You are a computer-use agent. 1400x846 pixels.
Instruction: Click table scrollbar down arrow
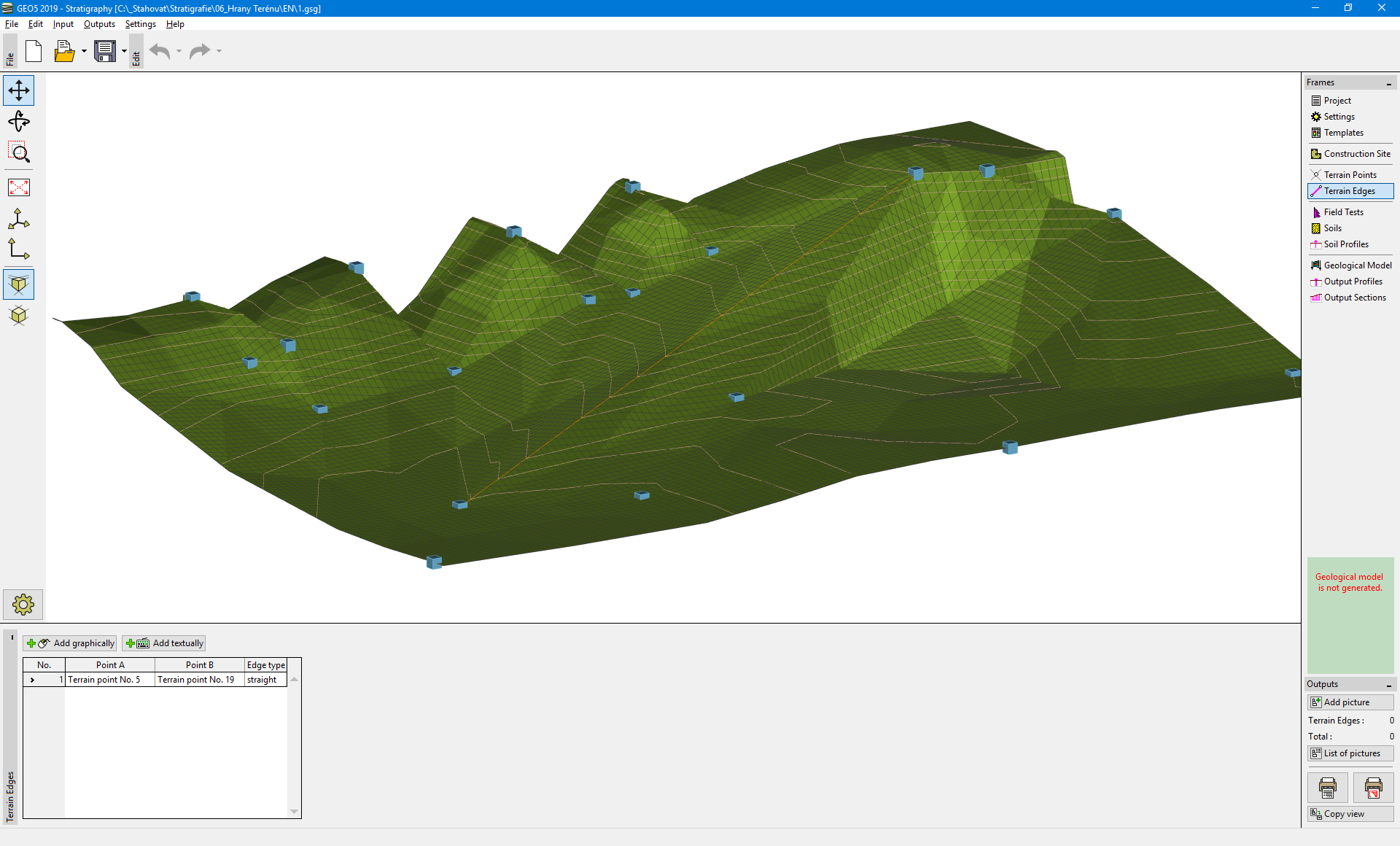click(295, 812)
